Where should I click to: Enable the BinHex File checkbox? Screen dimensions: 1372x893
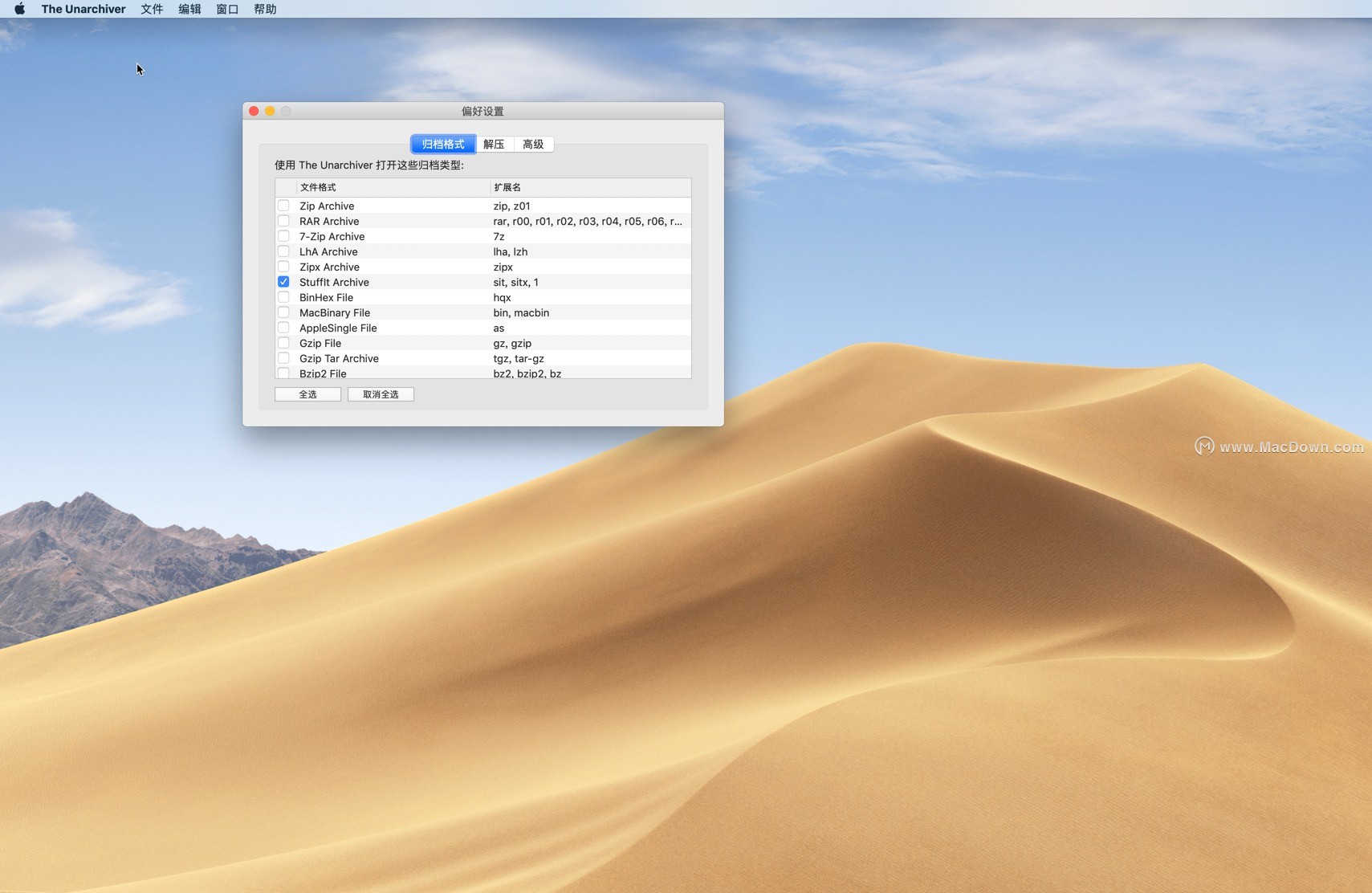click(283, 297)
